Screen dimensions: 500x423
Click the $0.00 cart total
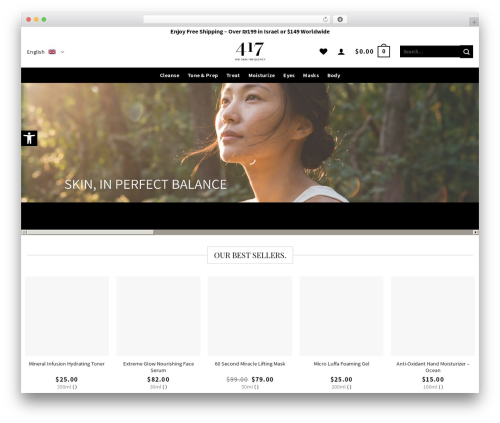coord(364,52)
